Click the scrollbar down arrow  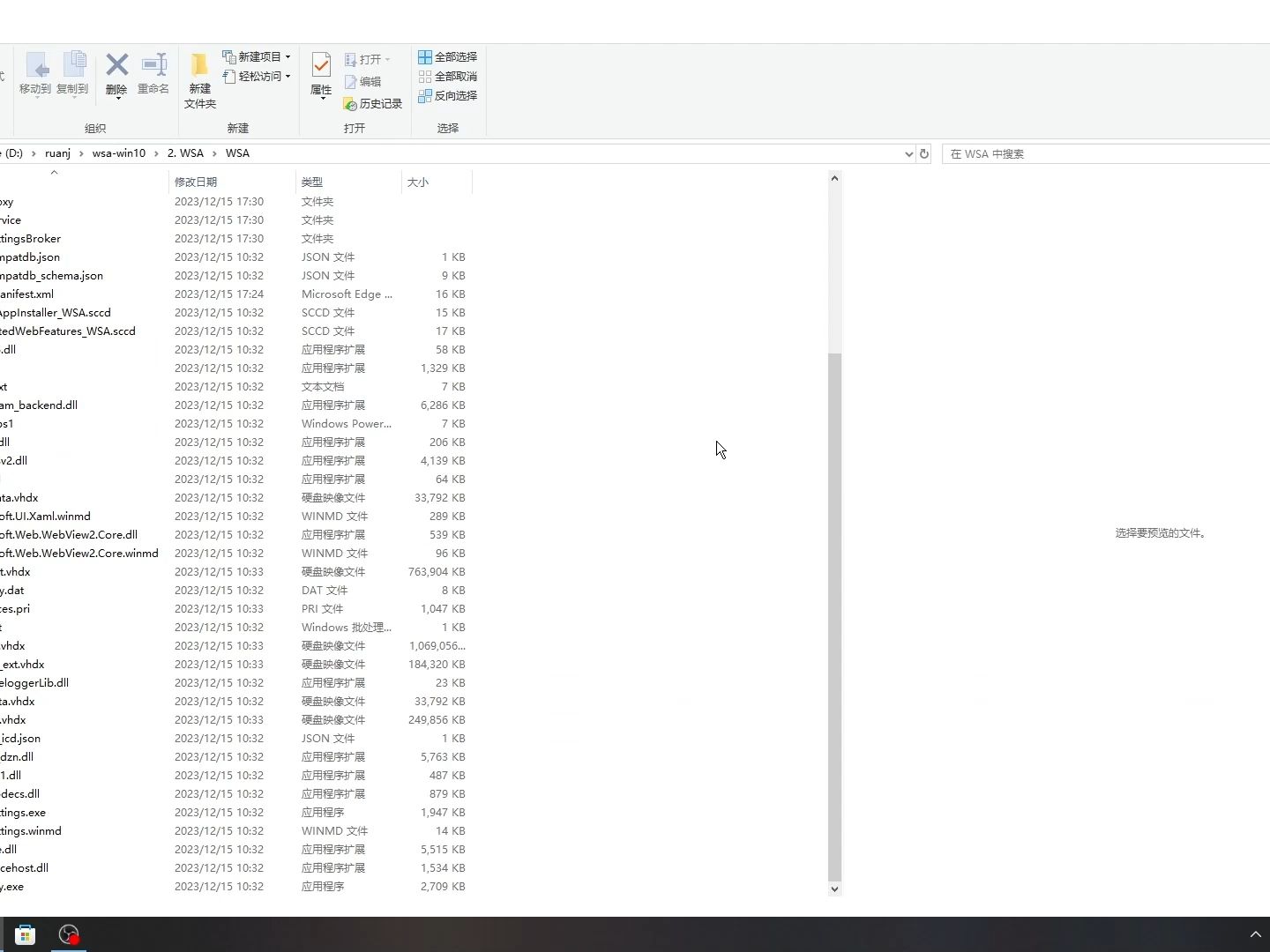coord(834,889)
